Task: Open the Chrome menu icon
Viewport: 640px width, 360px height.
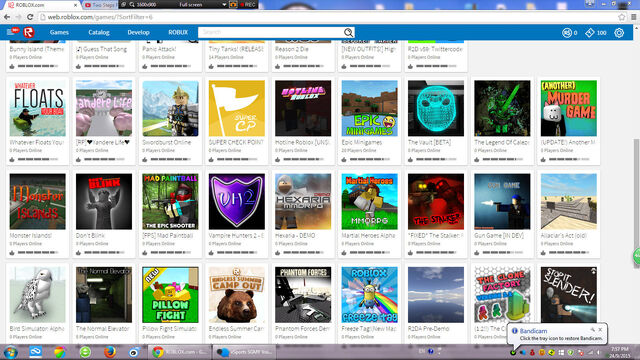Action: (x=633, y=17)
